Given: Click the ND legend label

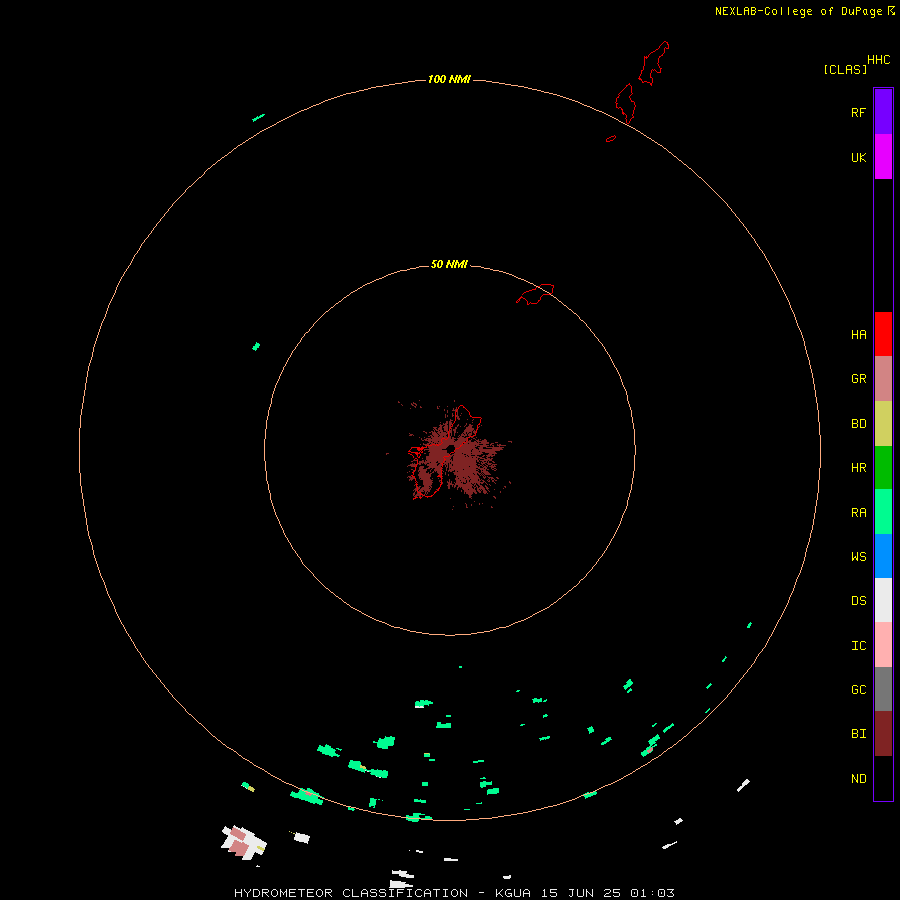Looking at the screenshot, I should tap(858, 779).
